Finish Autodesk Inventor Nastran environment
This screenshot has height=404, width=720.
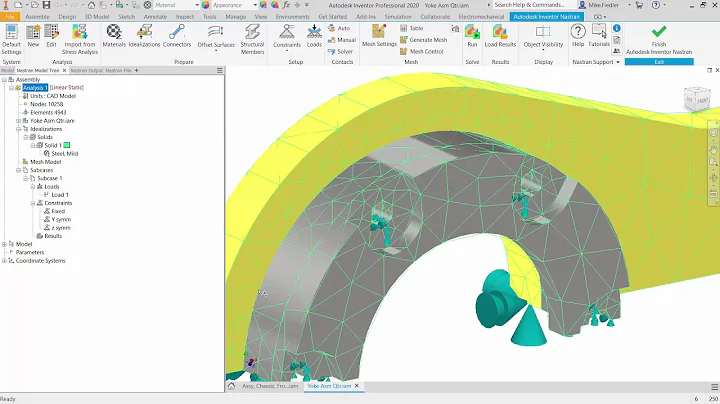[x=659, y=40]
